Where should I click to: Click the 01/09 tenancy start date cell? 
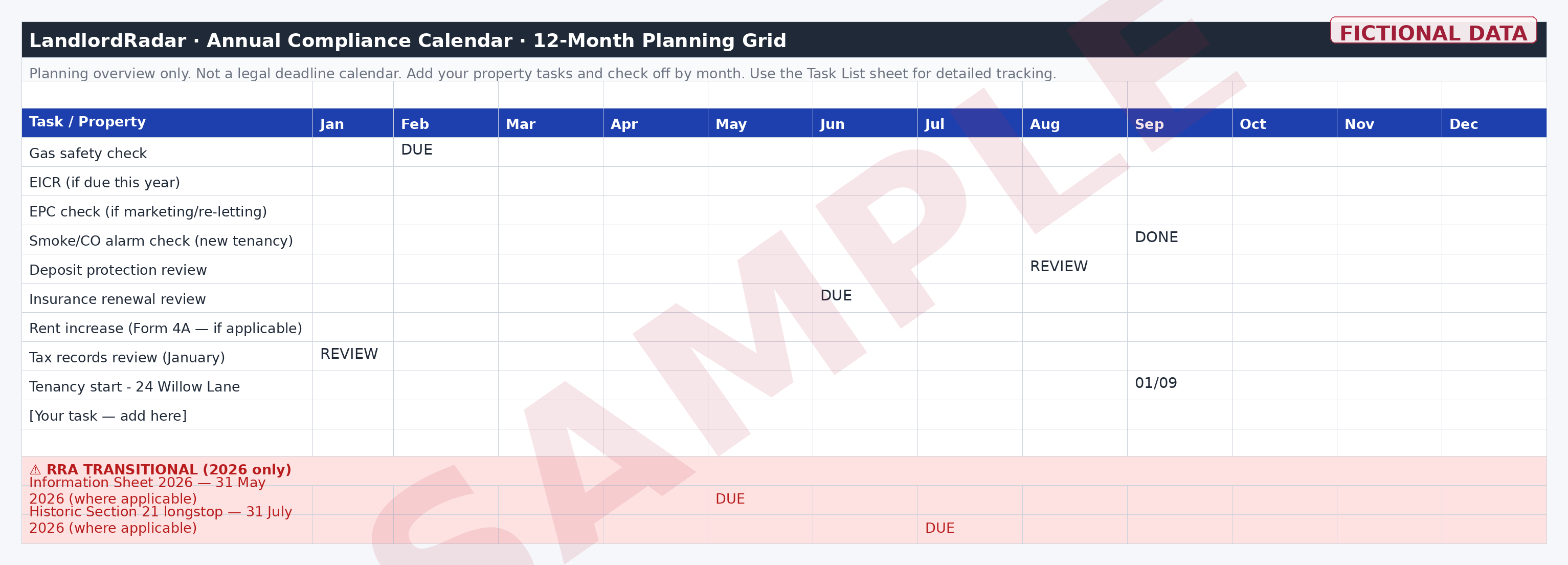(1179, 385)
